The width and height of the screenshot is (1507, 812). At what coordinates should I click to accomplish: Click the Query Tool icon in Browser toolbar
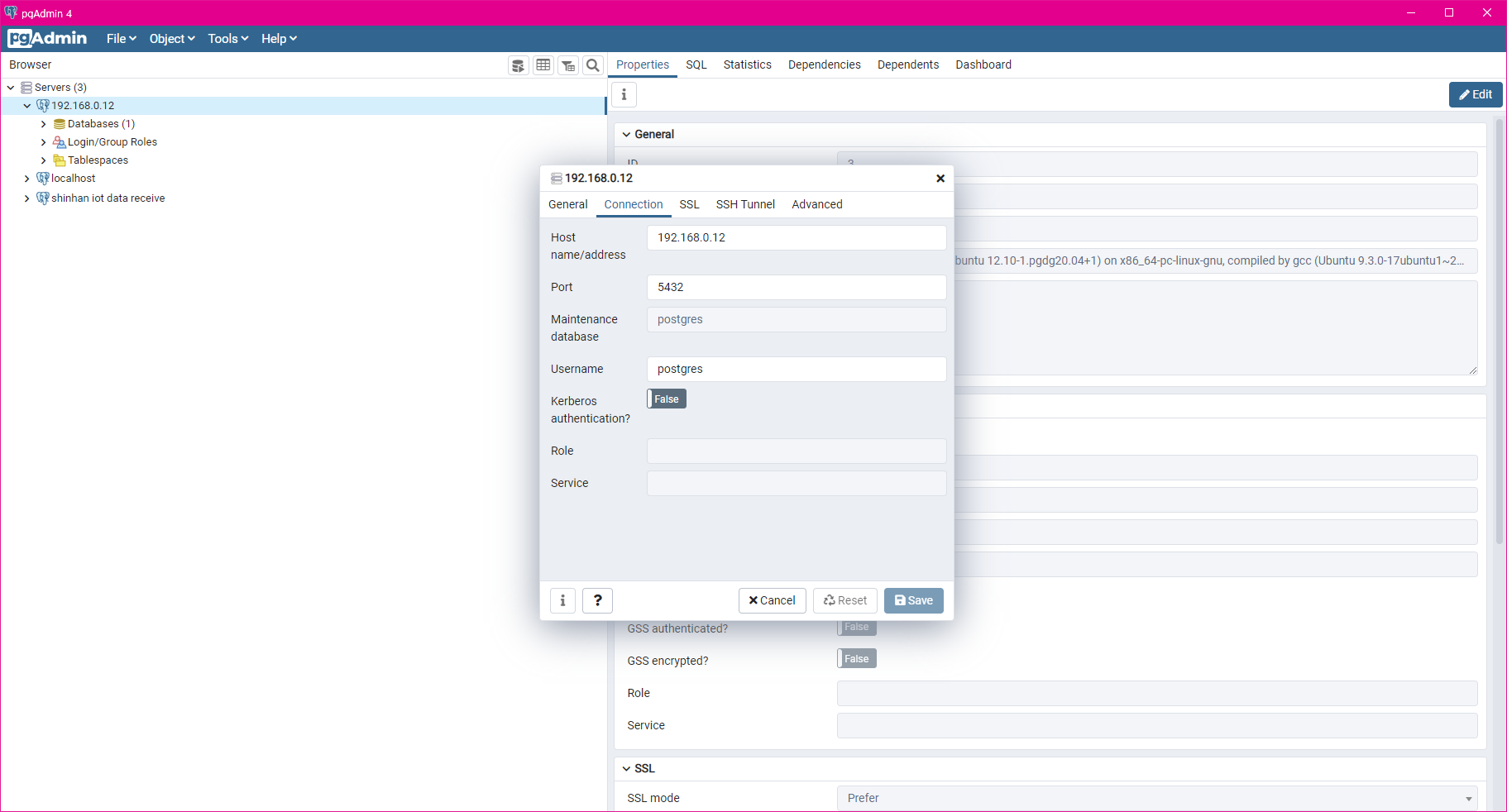pyautogui.click(x=519, y=65)
